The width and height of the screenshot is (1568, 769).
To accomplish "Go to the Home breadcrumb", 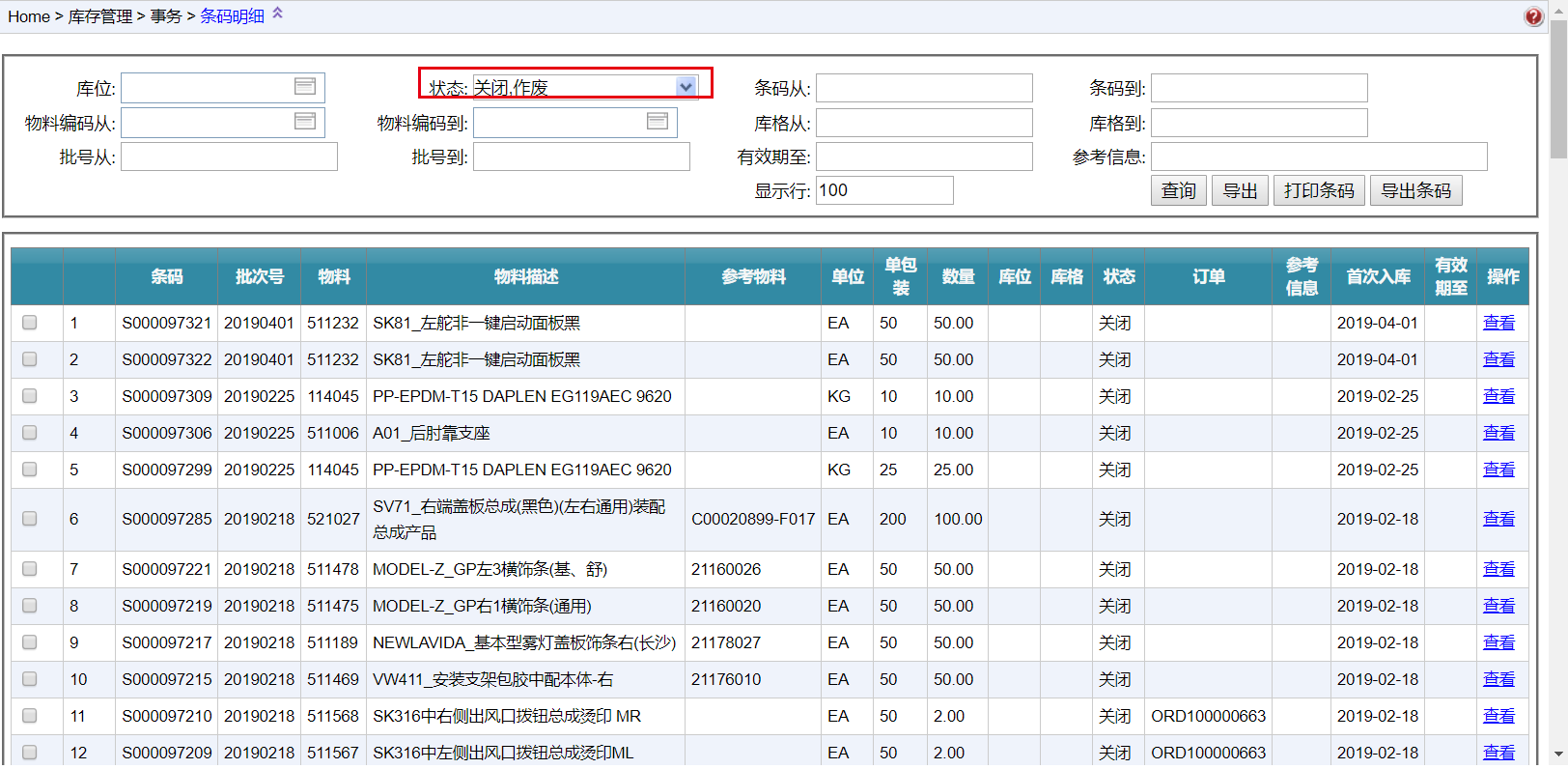I will click(x=29, y=16).
